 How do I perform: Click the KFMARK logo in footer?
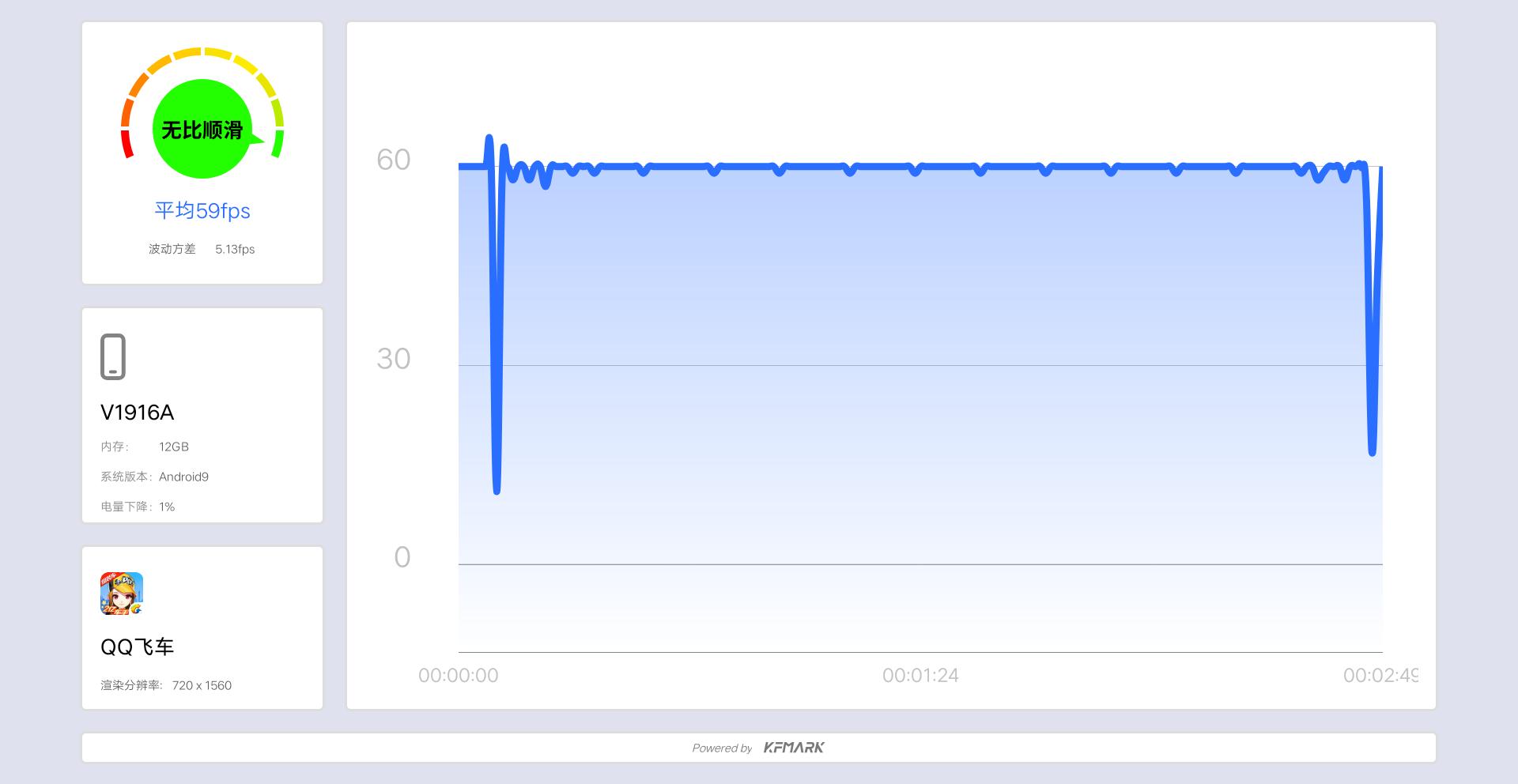coord(794,748)
